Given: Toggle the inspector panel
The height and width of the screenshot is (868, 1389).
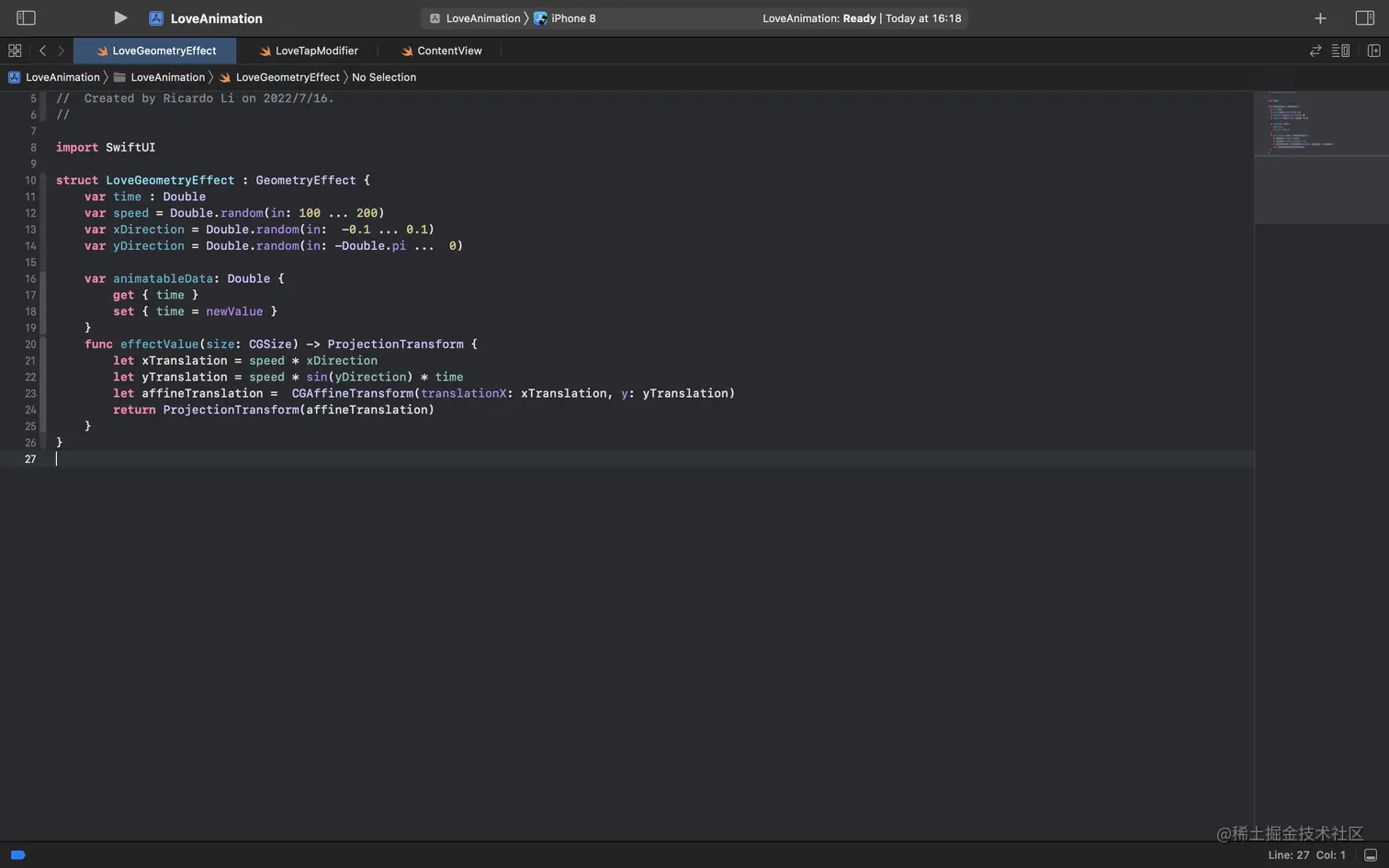Looking at the screenshot, I should [x=1364, y=18].
